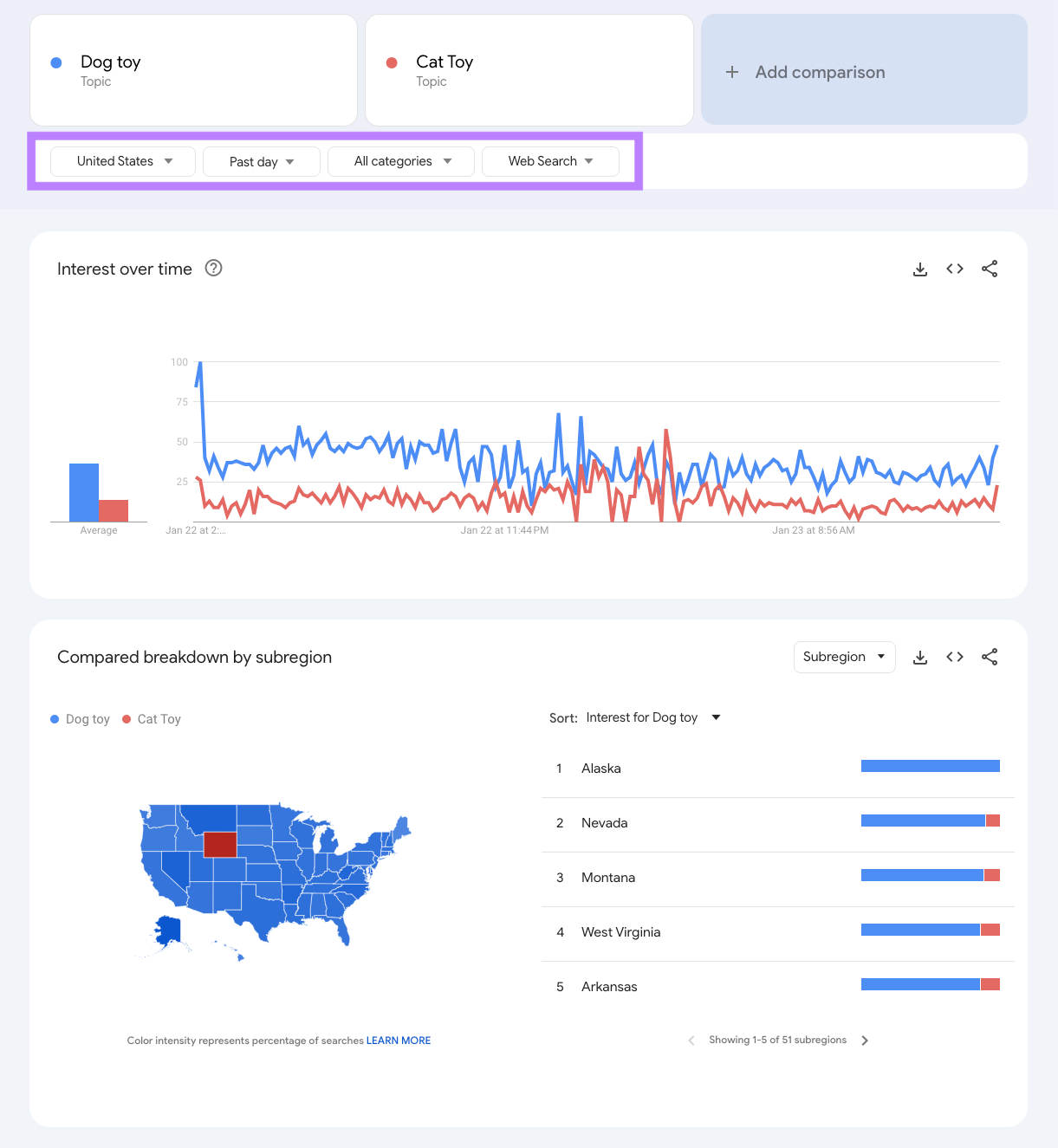
Task: Open the embed code for Interest over time chart
Action: (954, 269)
